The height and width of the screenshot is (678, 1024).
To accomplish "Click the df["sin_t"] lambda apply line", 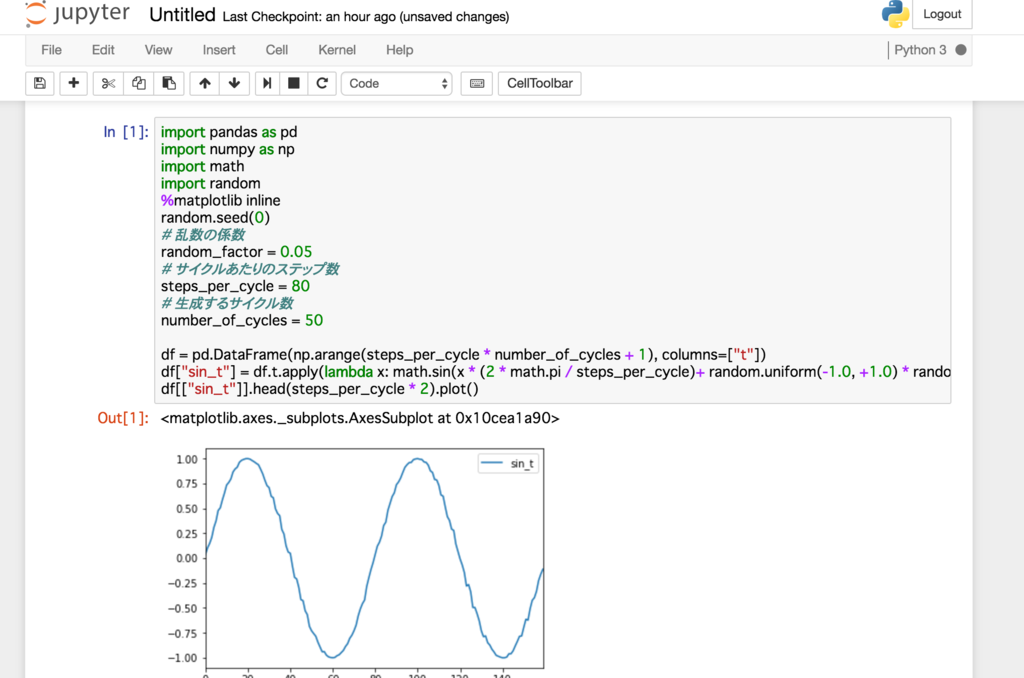I will [x=555, y=372].
